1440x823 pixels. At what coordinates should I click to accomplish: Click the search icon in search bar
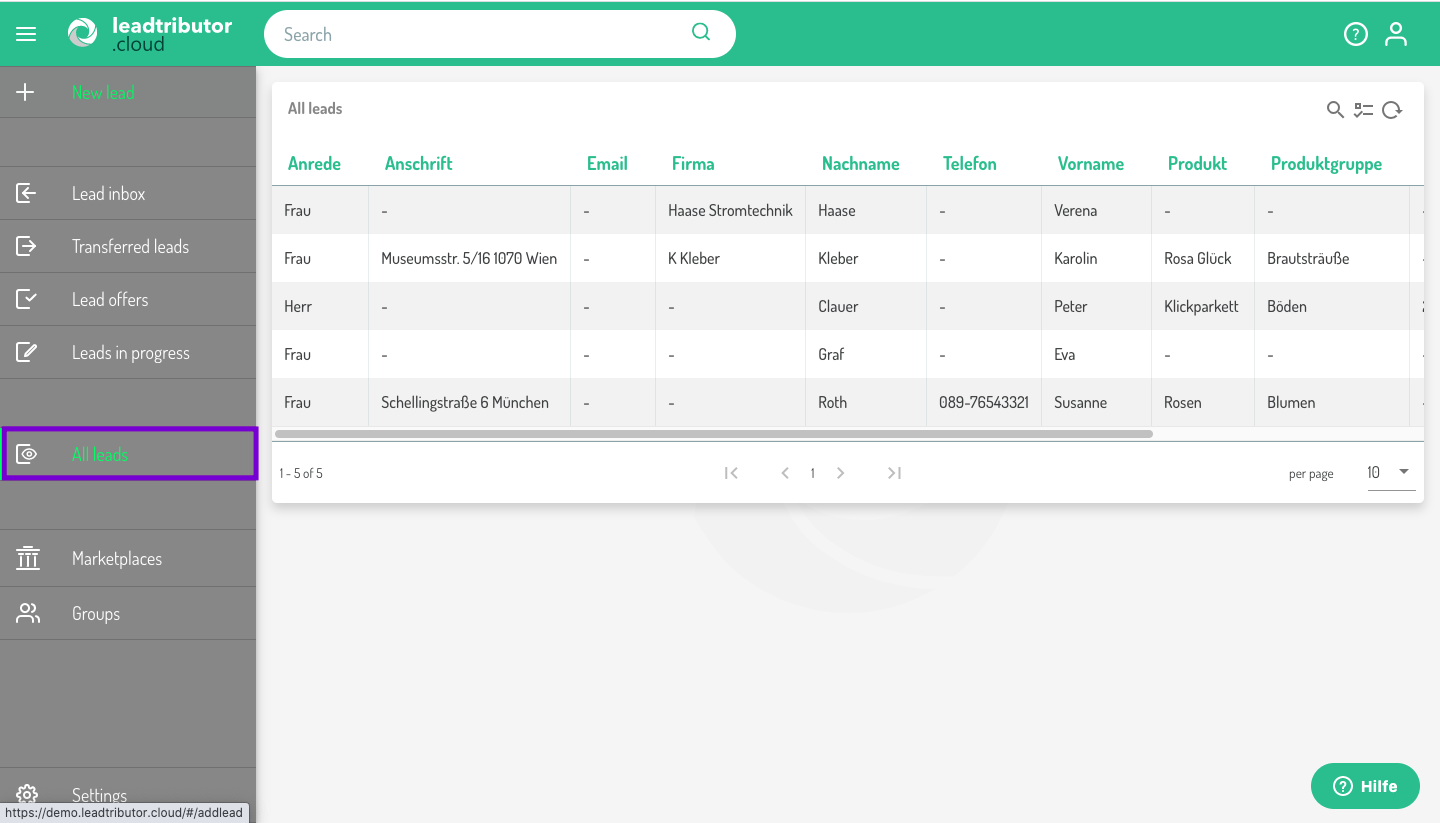pos(701,32)
